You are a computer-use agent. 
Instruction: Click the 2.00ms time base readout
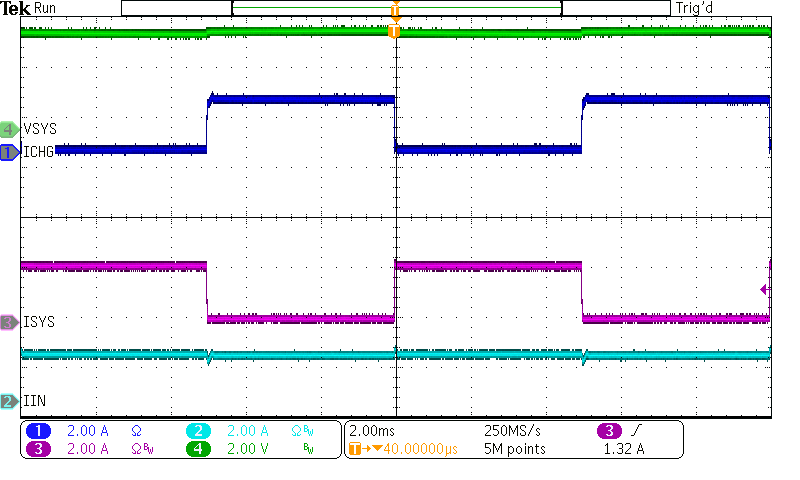point(372,430)
